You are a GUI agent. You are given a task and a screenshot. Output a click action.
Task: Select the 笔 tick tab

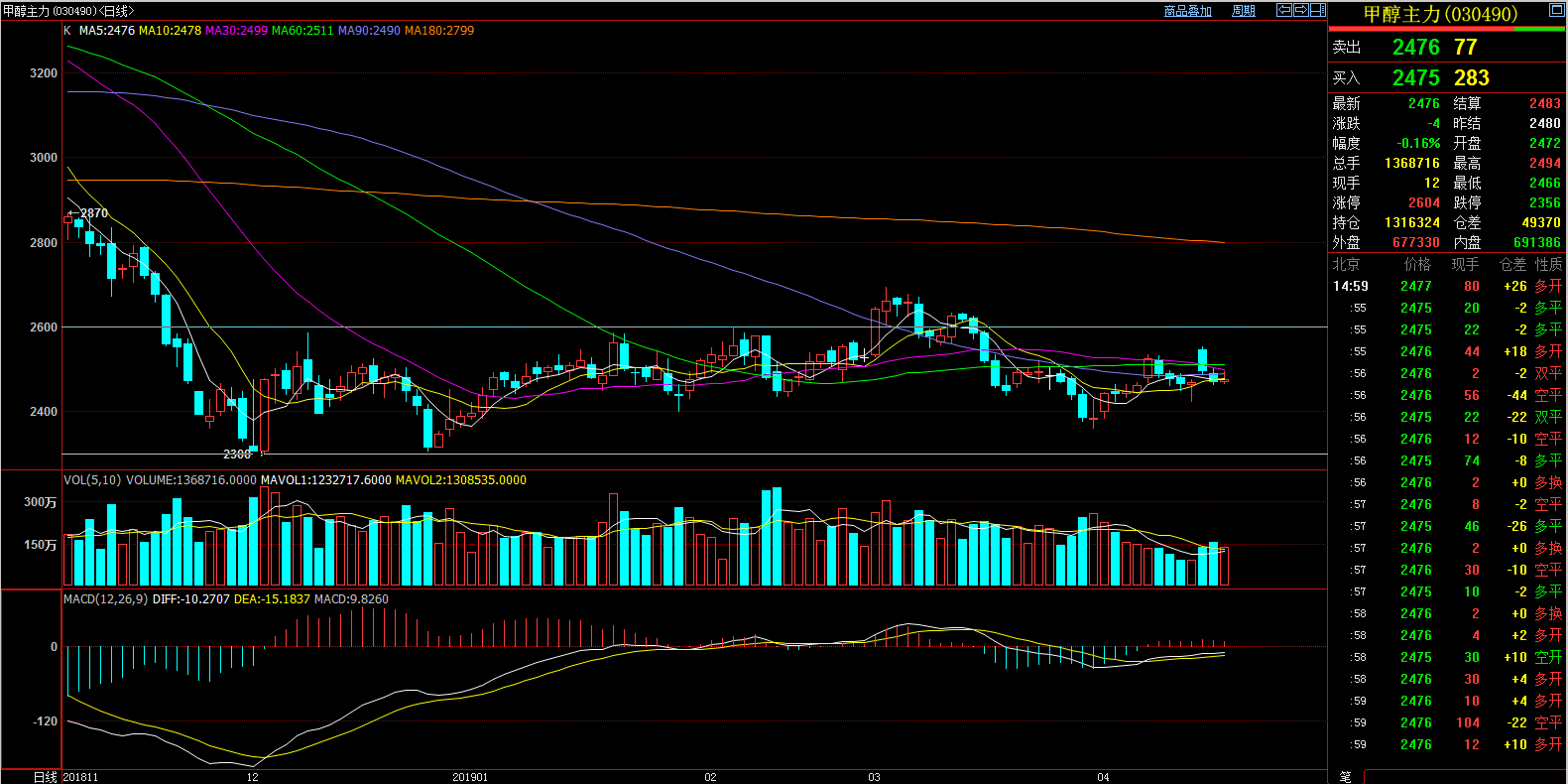[x=1345, y=777]
